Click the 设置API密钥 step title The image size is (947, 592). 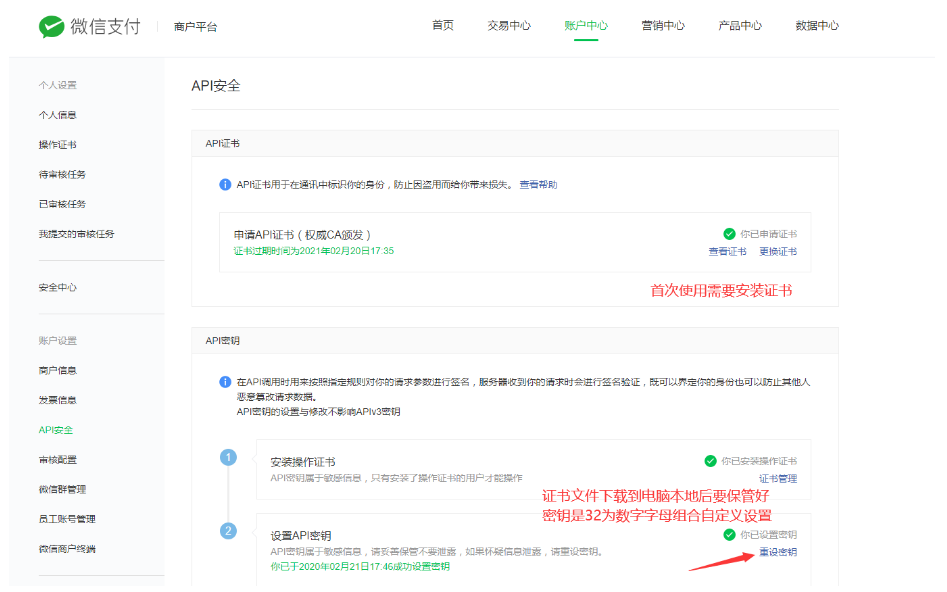pyautogui.click(x=300, y=536)
